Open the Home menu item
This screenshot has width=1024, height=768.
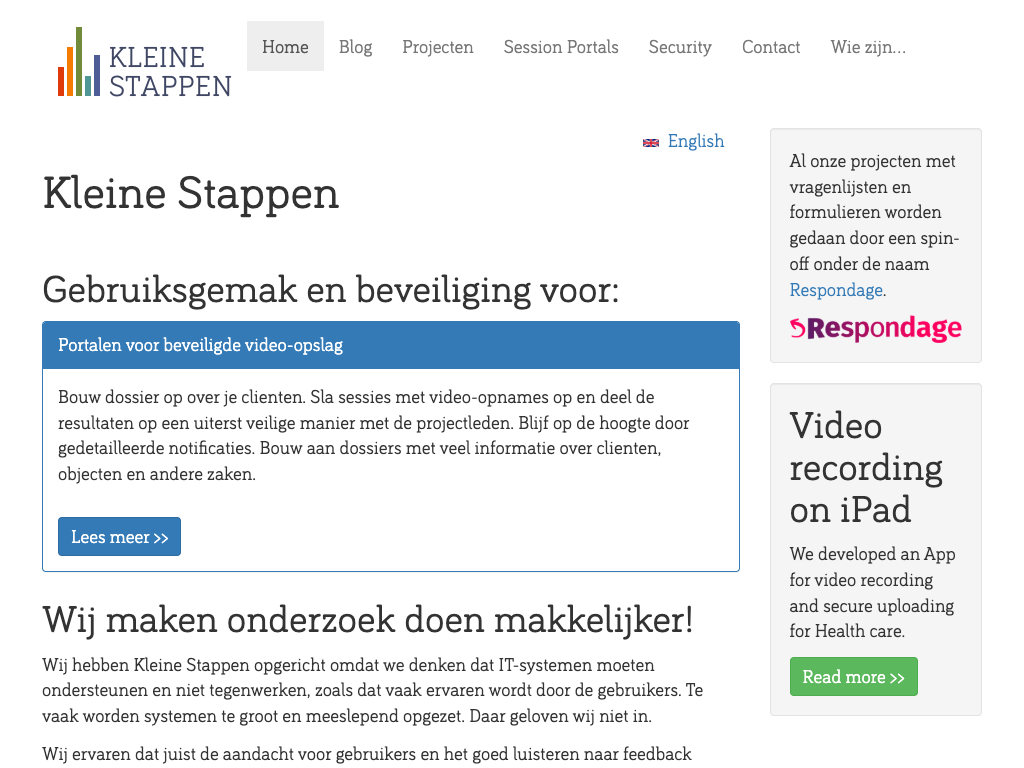pos(285,47)
